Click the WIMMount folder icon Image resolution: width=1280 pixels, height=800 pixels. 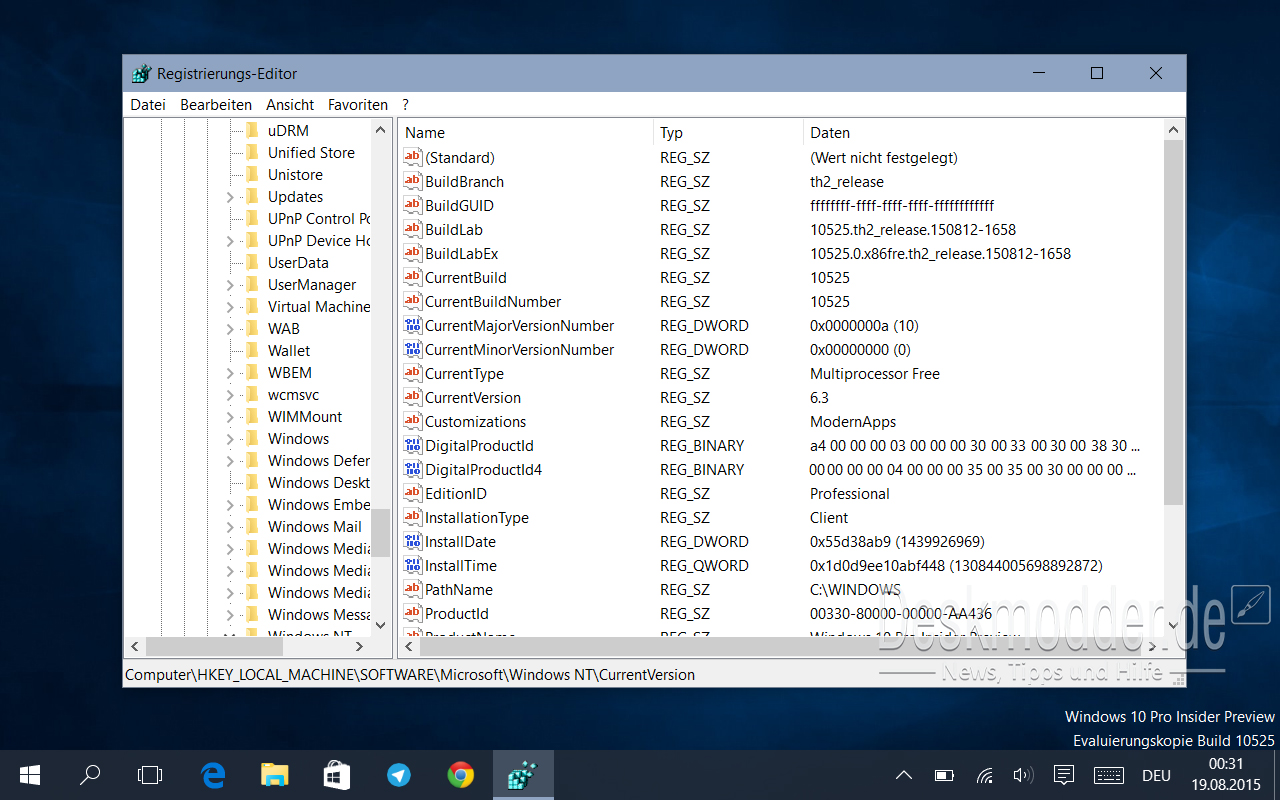[x=252, y=416]
